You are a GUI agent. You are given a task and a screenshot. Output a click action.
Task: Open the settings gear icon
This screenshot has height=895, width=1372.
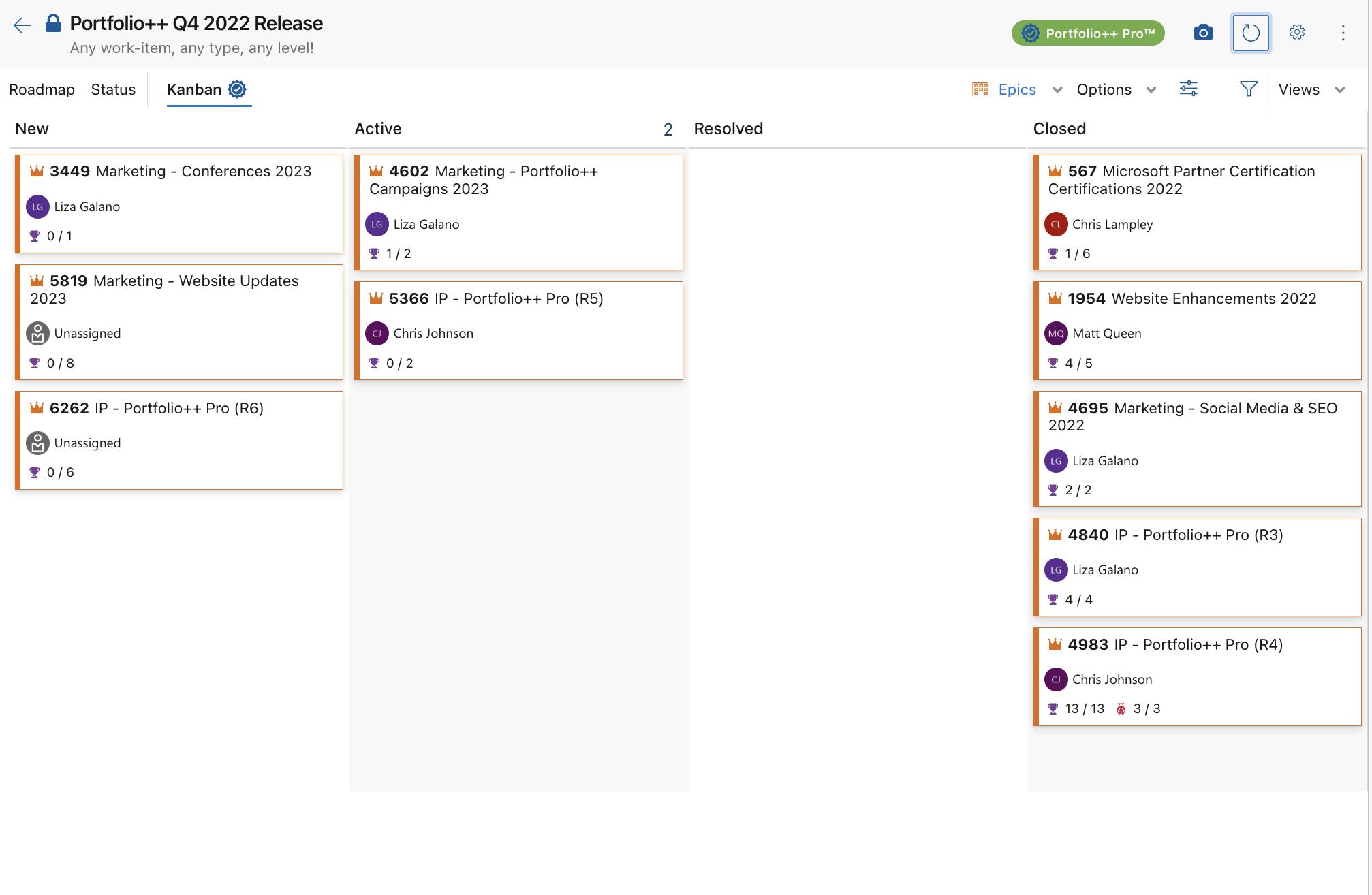(x=1297, y=32)
